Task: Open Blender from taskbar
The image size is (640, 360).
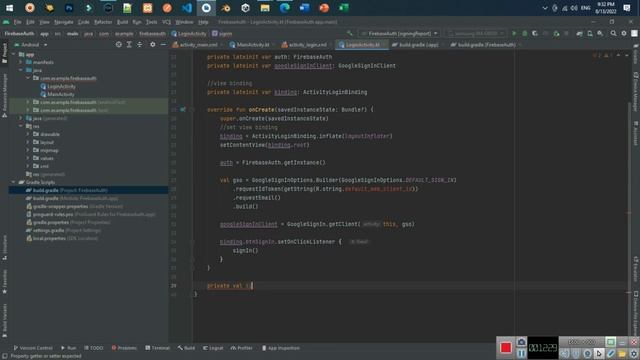Action: 226,8
